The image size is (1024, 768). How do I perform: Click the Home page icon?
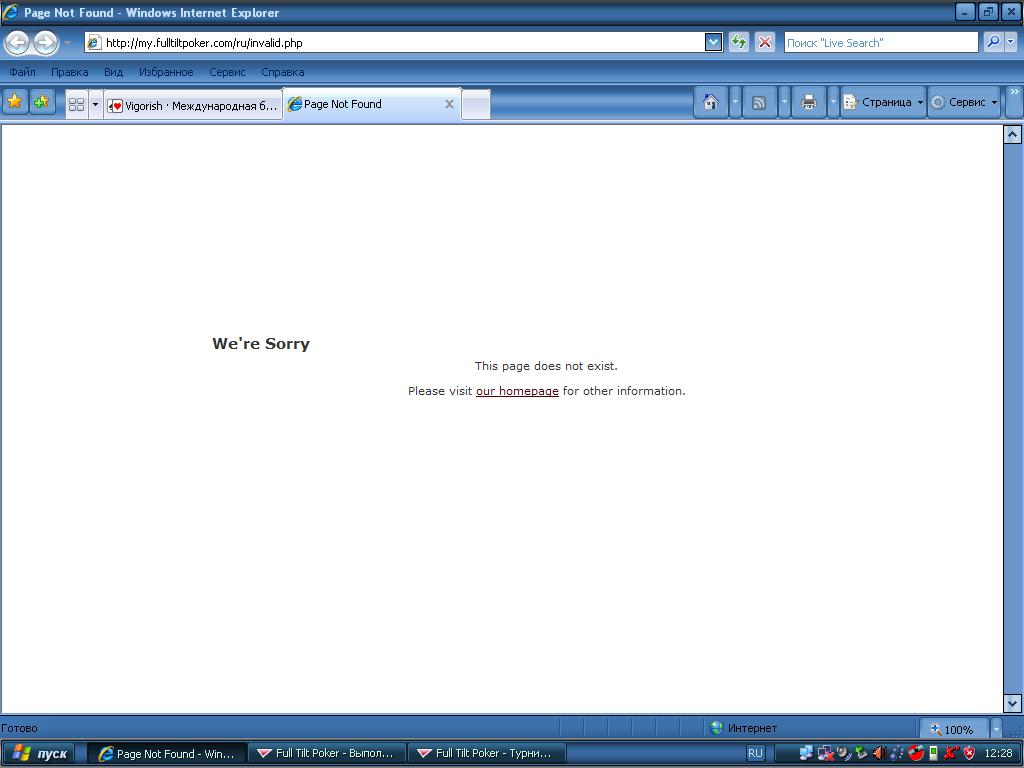click(x=710, y=102)
